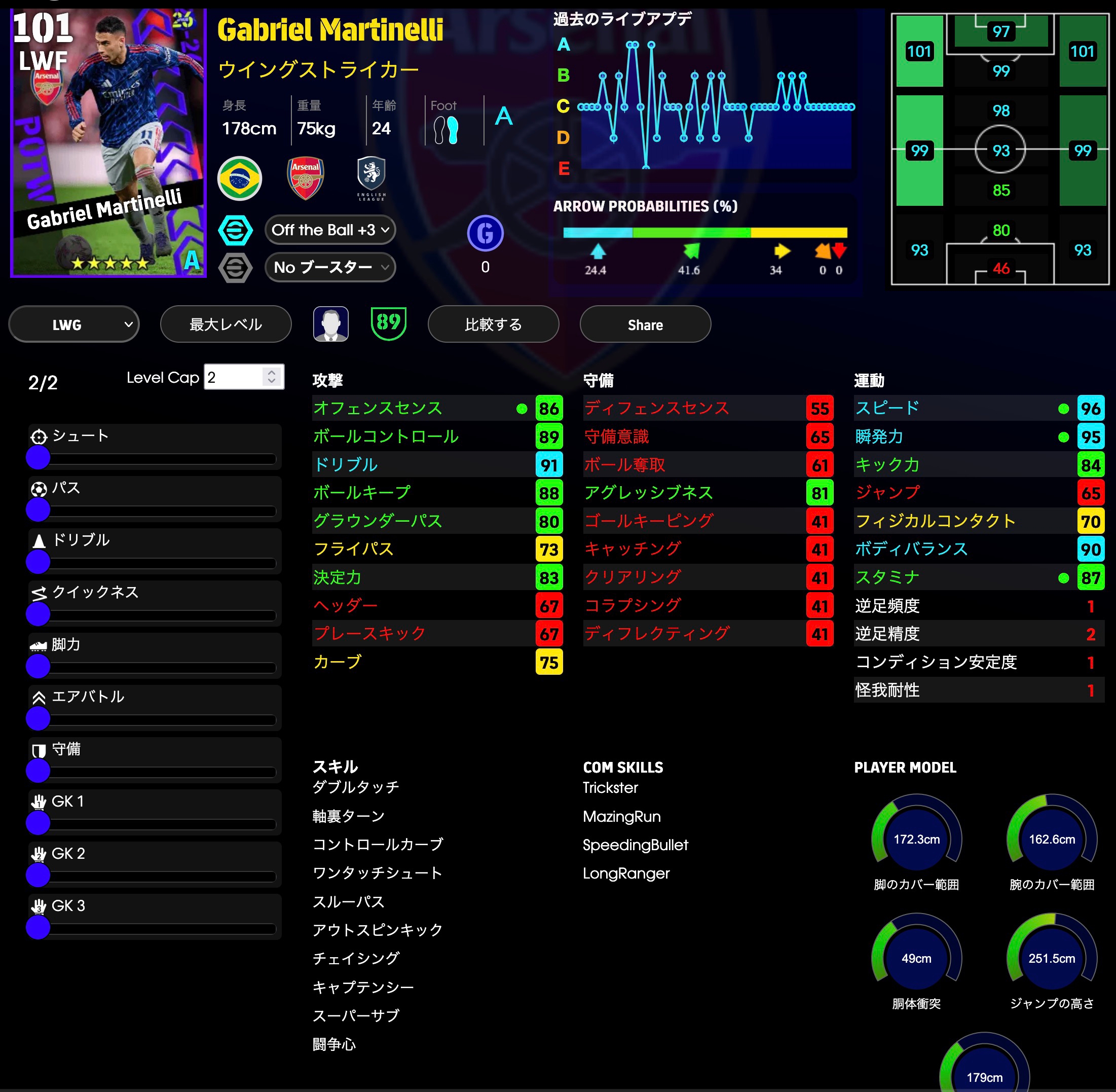Open the Off the Ball +3 dropdown
Image resolution: width=1116 pixels, height=1092 pixels.
(330, 230)
